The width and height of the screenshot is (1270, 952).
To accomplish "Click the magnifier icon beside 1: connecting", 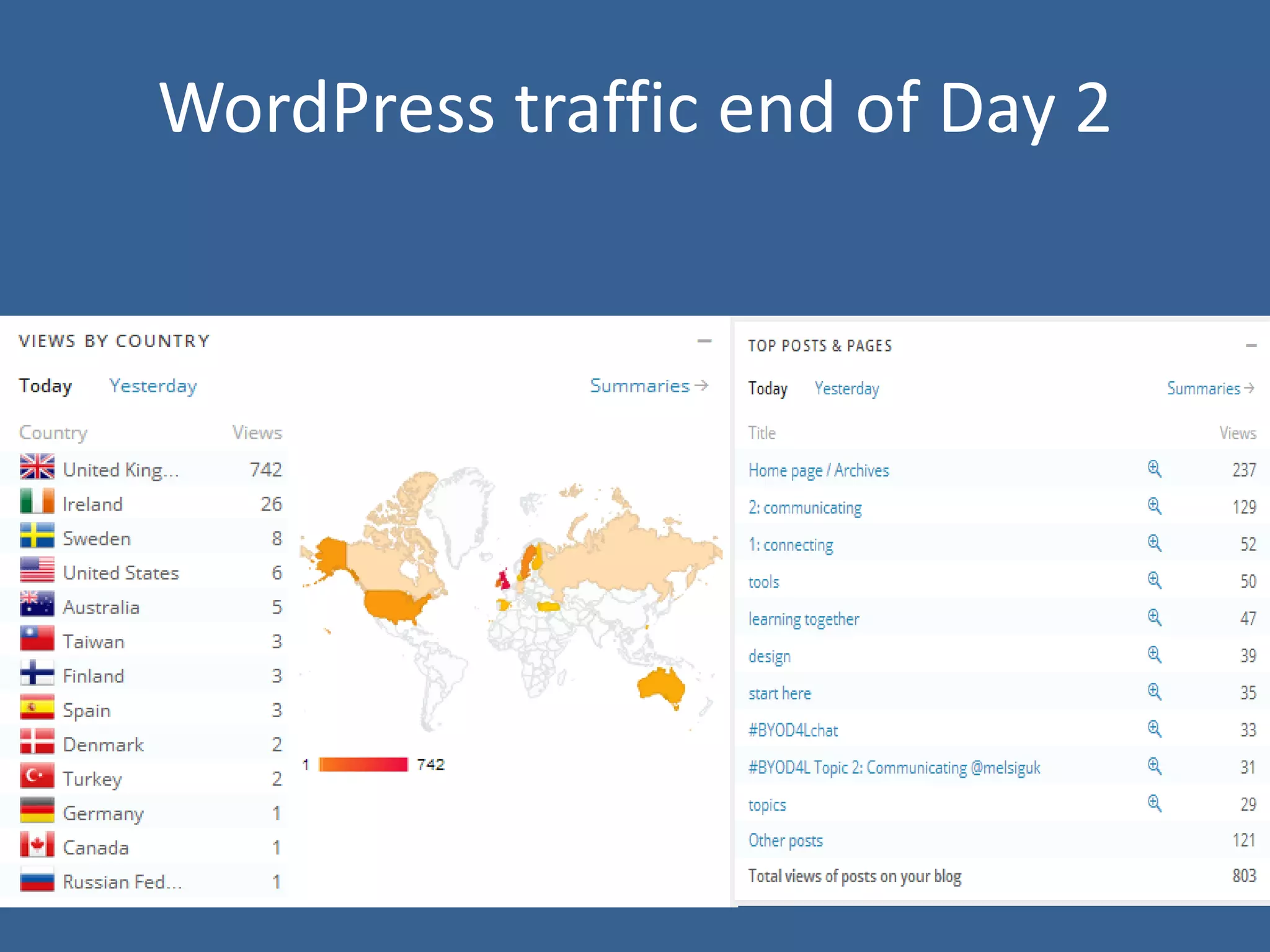I will [x=1154, y=543].
